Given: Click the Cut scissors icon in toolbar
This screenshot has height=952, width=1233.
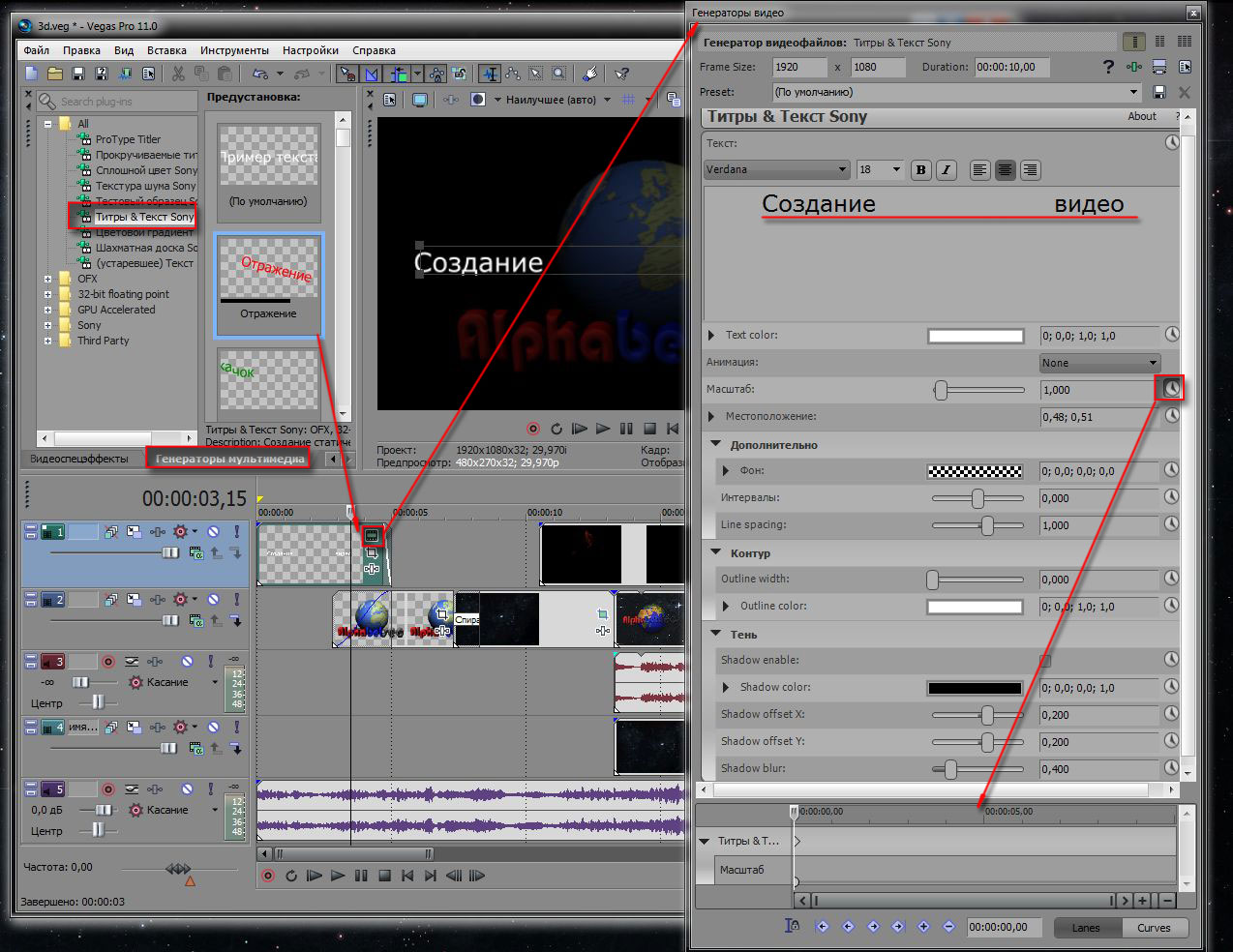Looking at the screenshot, I should [x=178, y=74].
